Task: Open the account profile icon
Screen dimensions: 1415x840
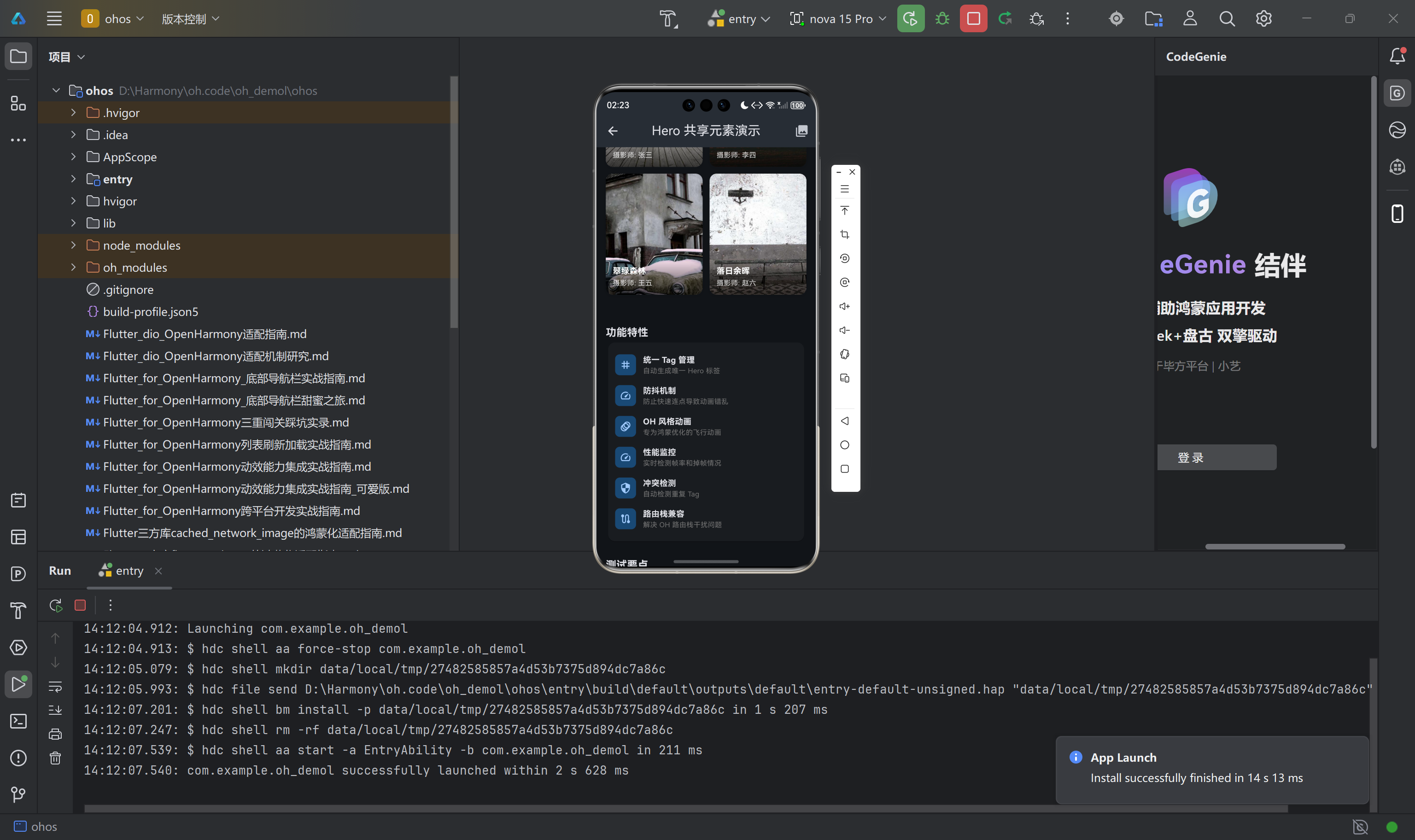Action: click(x=1190, y=19)
